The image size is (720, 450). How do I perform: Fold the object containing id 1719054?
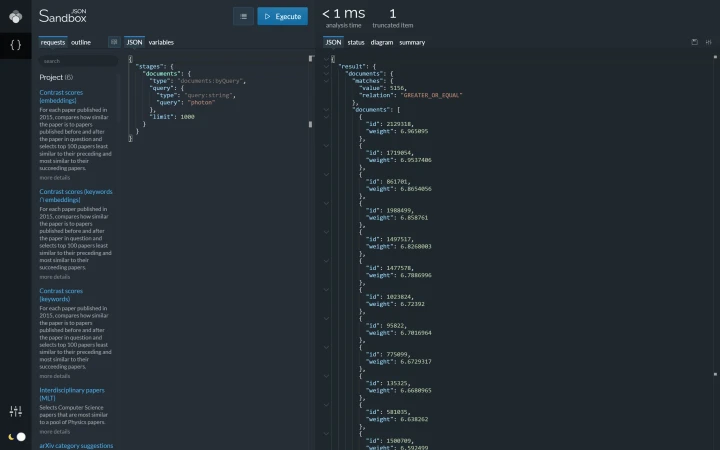tap(326, 146)
